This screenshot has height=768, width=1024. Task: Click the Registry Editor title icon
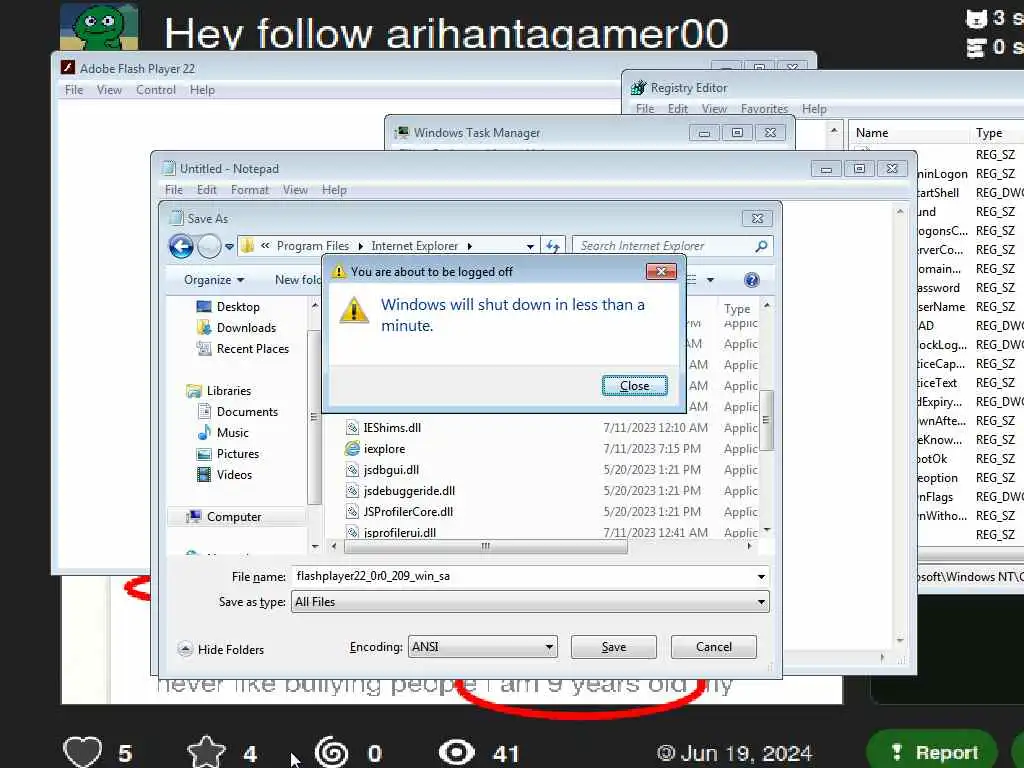(x=638, y=88)
